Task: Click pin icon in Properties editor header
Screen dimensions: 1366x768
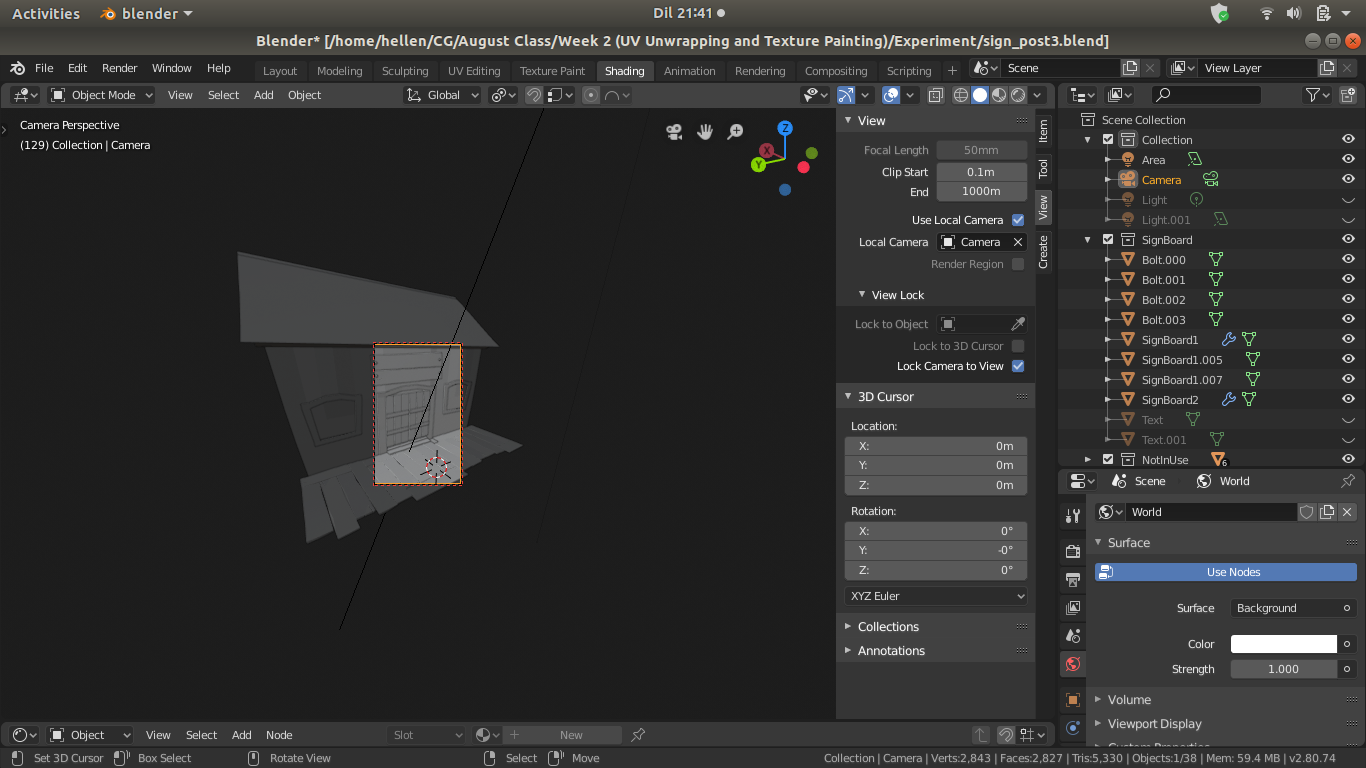Action: coord(1347,481)
